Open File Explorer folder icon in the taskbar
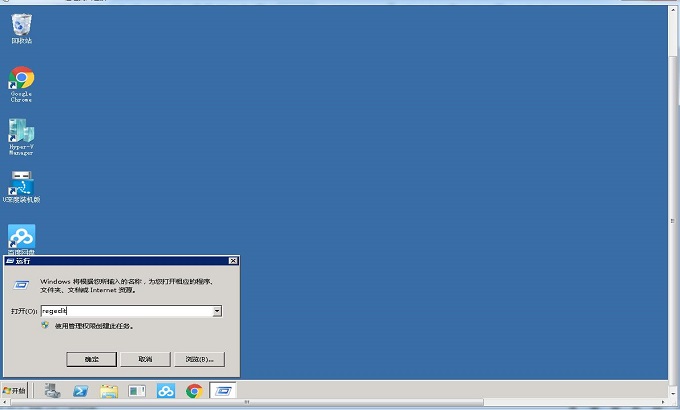Image resolution: width=680 pixels, height=410 pixels. point(109,390)
